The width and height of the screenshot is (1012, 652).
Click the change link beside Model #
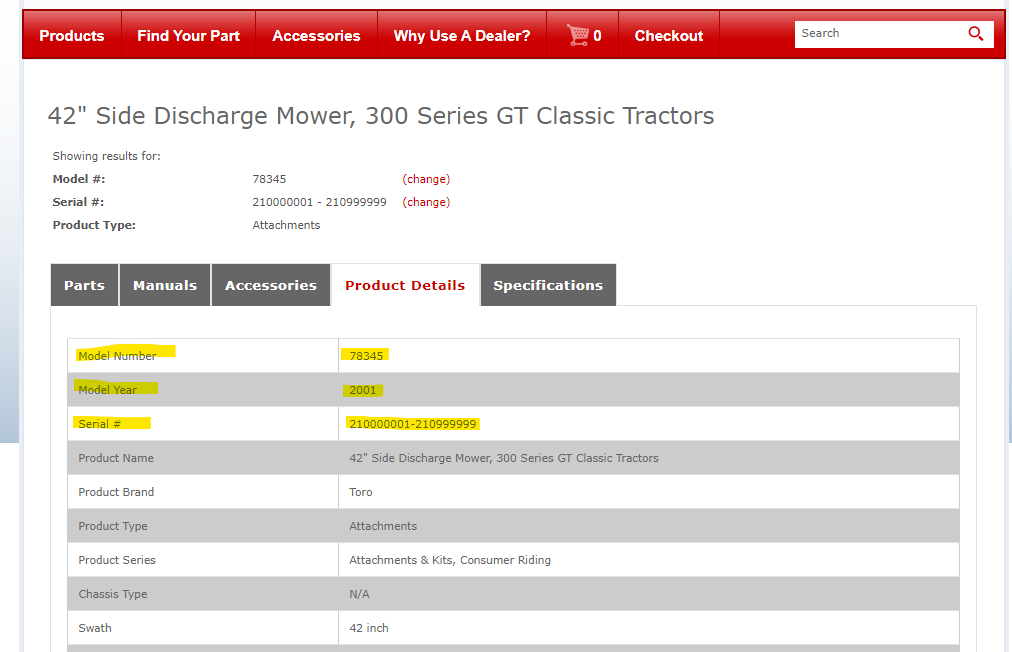click(x=426, y=179)
